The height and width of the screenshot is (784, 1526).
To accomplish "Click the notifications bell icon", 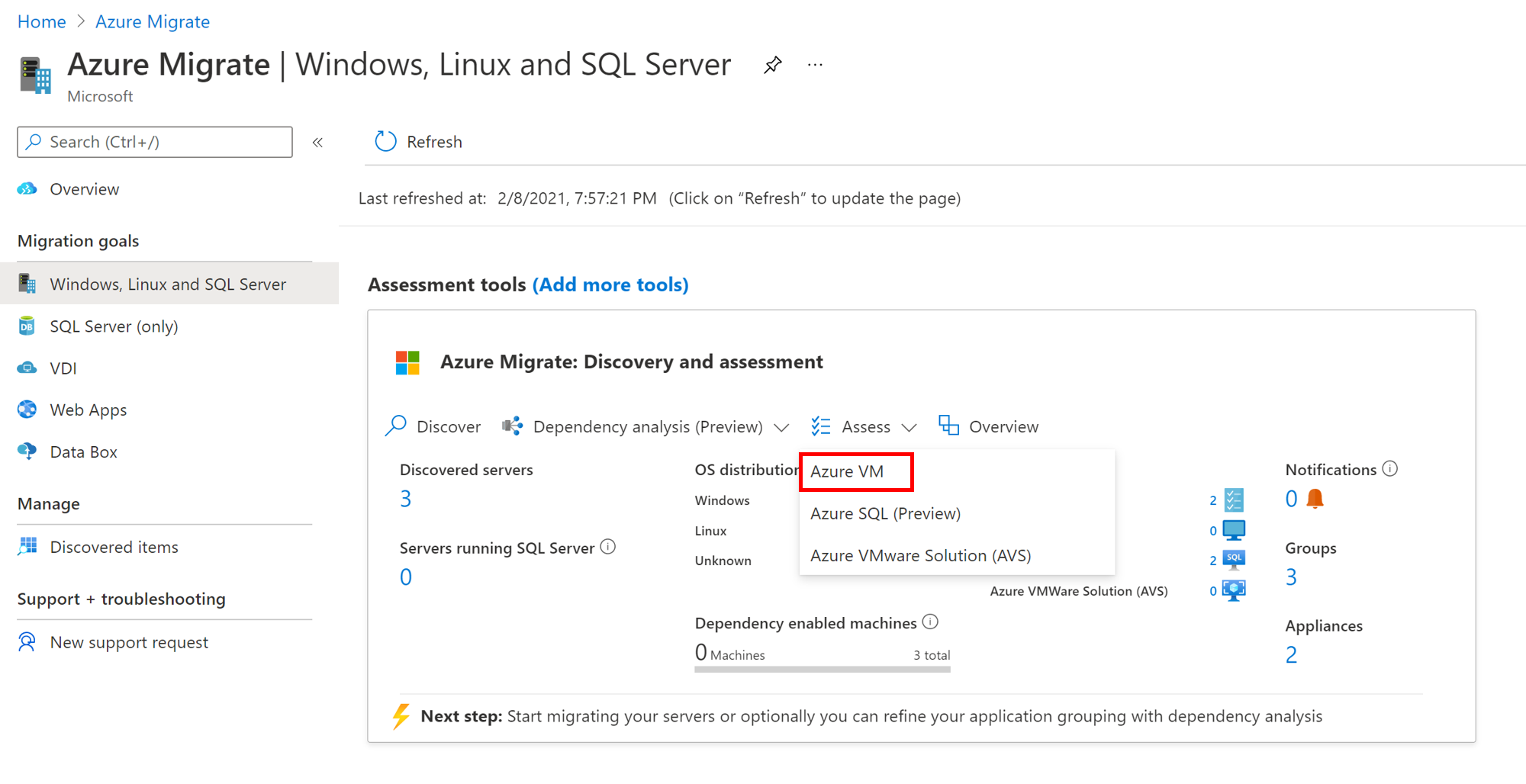I will pos(1315,499).
